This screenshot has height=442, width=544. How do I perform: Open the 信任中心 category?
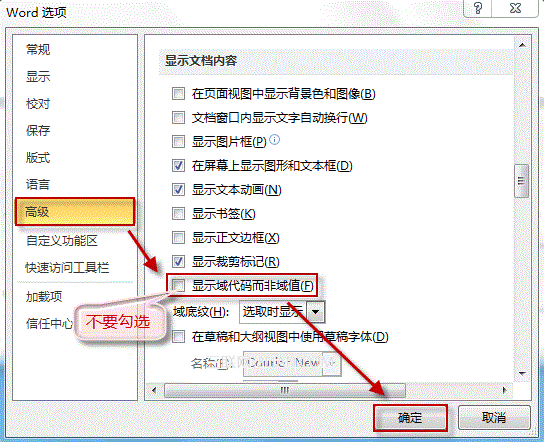[49, 323]
